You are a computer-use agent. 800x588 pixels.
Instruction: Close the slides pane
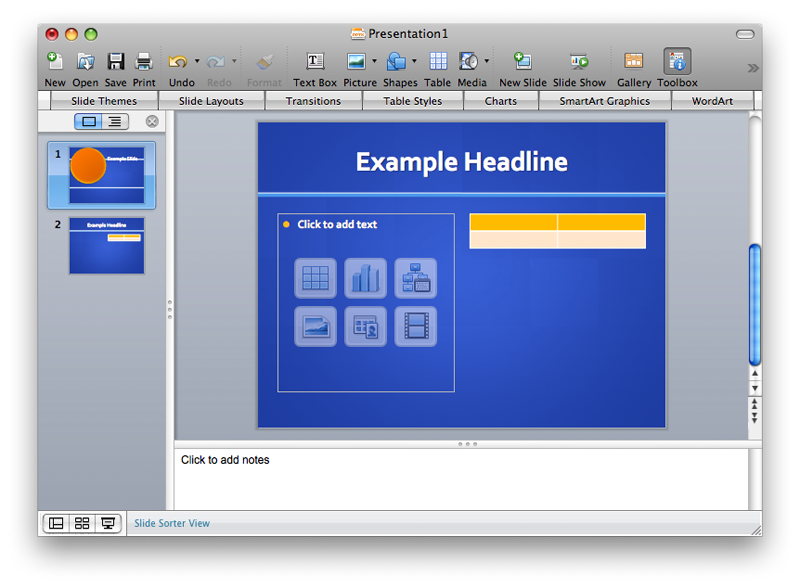(x=152, y=121)
